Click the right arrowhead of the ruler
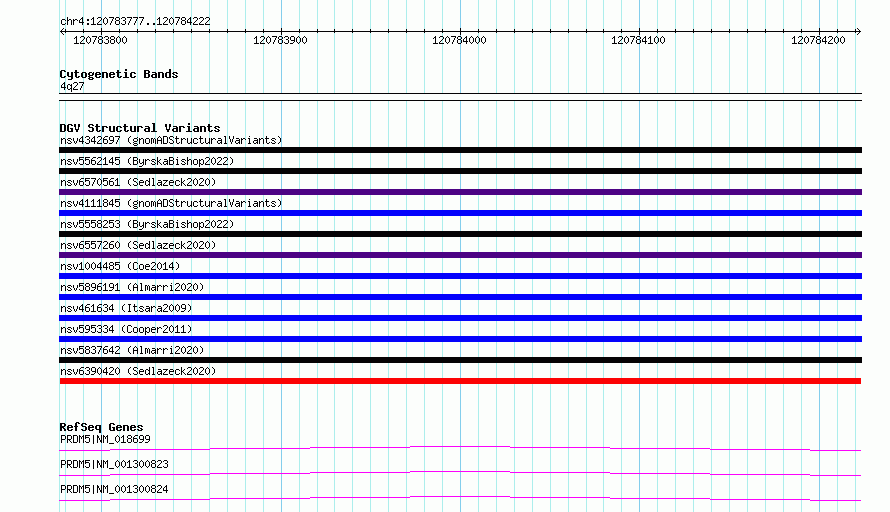This screenshot has width=890, height=512. (858, 32)
